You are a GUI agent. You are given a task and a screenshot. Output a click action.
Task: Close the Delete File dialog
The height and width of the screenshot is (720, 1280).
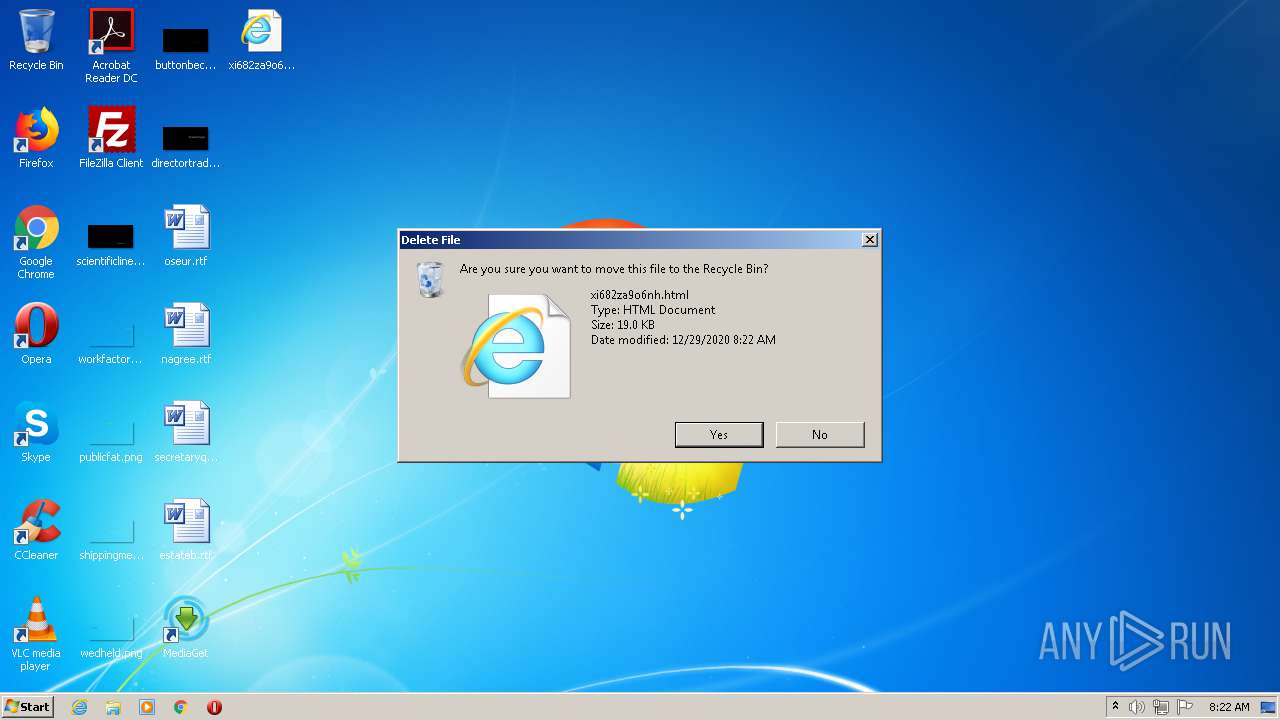(870, 240)
